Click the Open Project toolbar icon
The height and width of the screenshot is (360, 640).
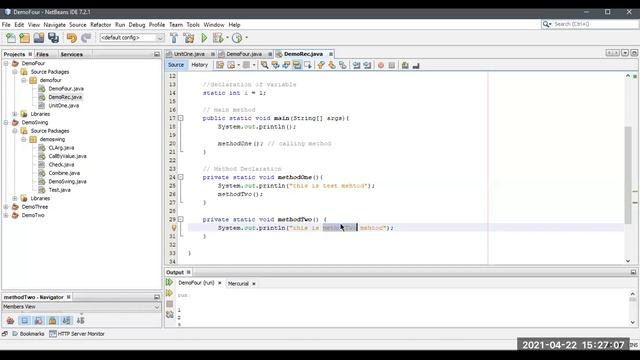[x=39, y=38]
